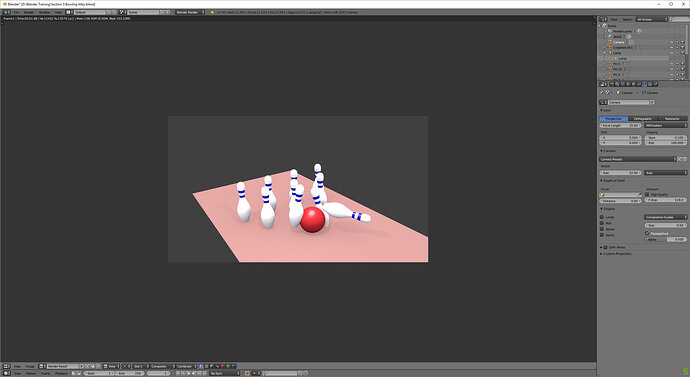Expand the Custom Properties panel
This screenshot has width=690, height=377.
(616, 254)
